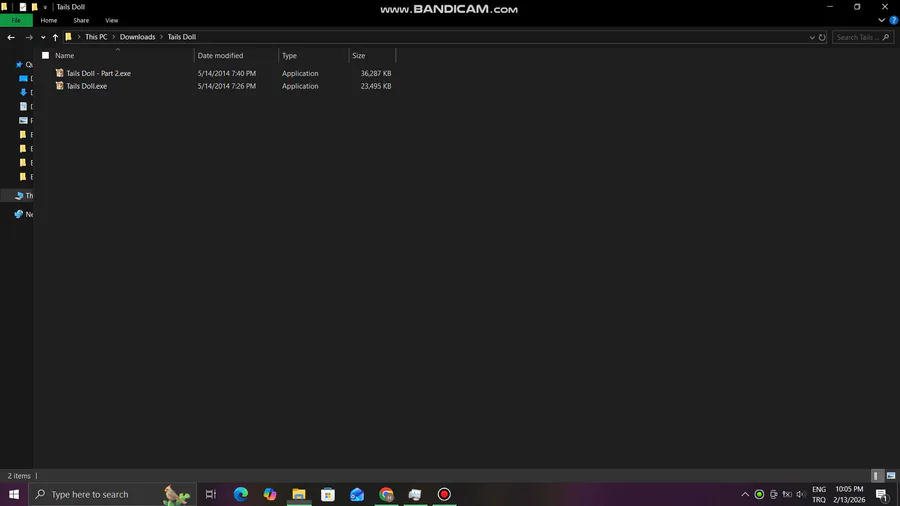Open Copilot from the taskbar
This screenshot has height=506, width=900.
click(x=270, y=494)
